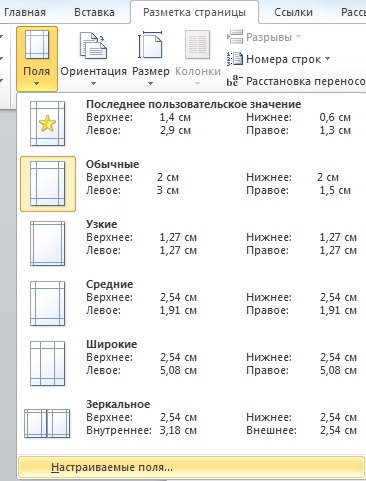Viewport: 366px width, 481px height.
Task: Select the Разметка страницы tab
Action: coord(194,12)
